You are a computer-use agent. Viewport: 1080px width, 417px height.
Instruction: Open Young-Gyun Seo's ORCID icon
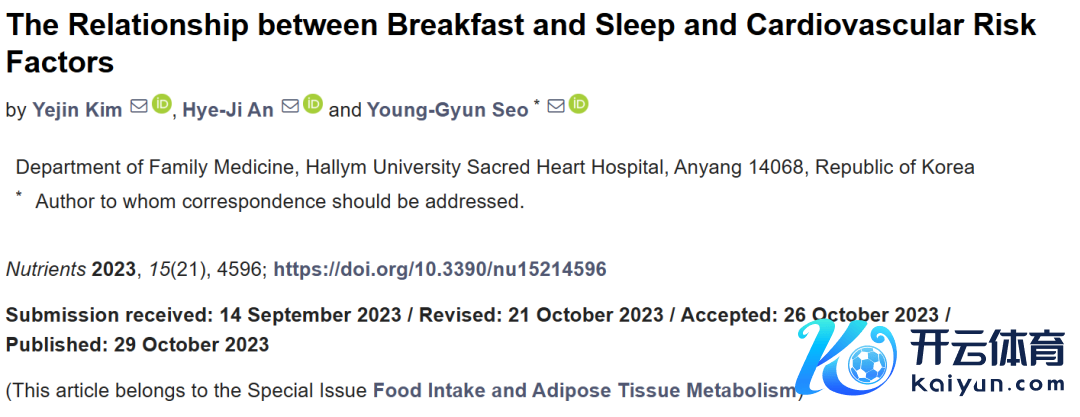[579, 104]
